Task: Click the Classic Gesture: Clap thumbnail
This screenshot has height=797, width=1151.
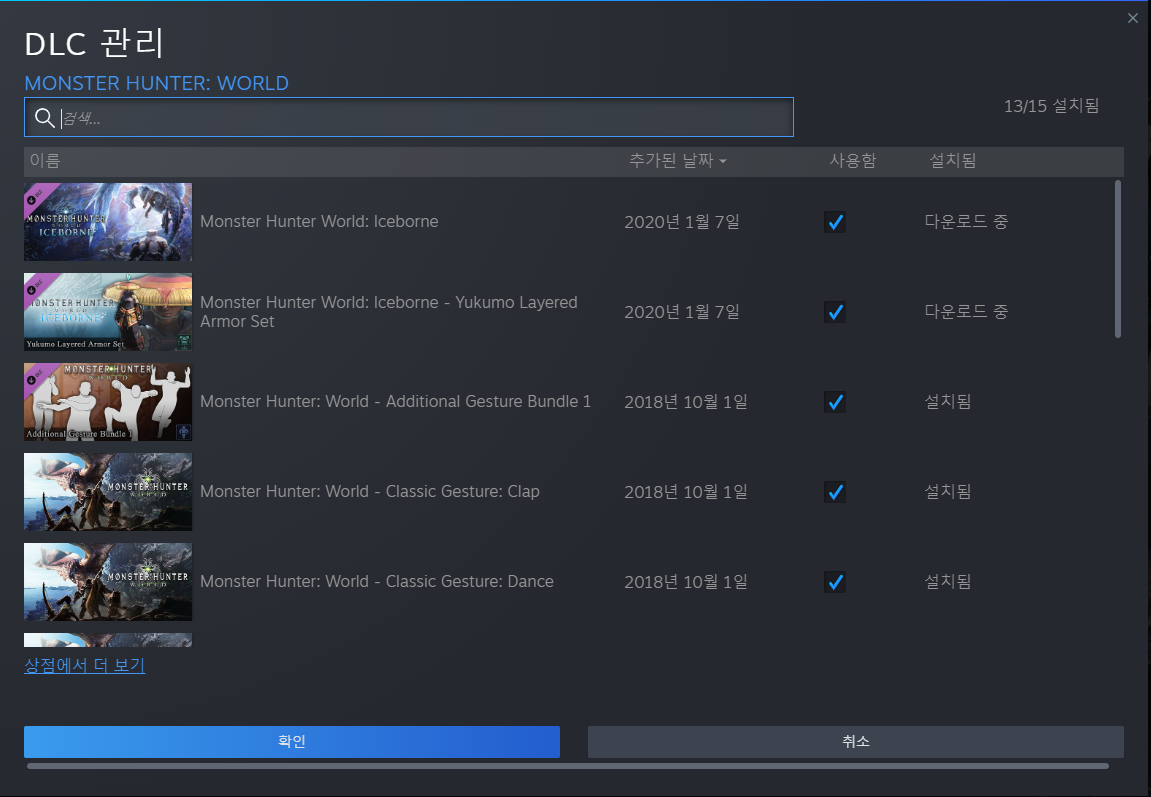Action: point(108,492)
